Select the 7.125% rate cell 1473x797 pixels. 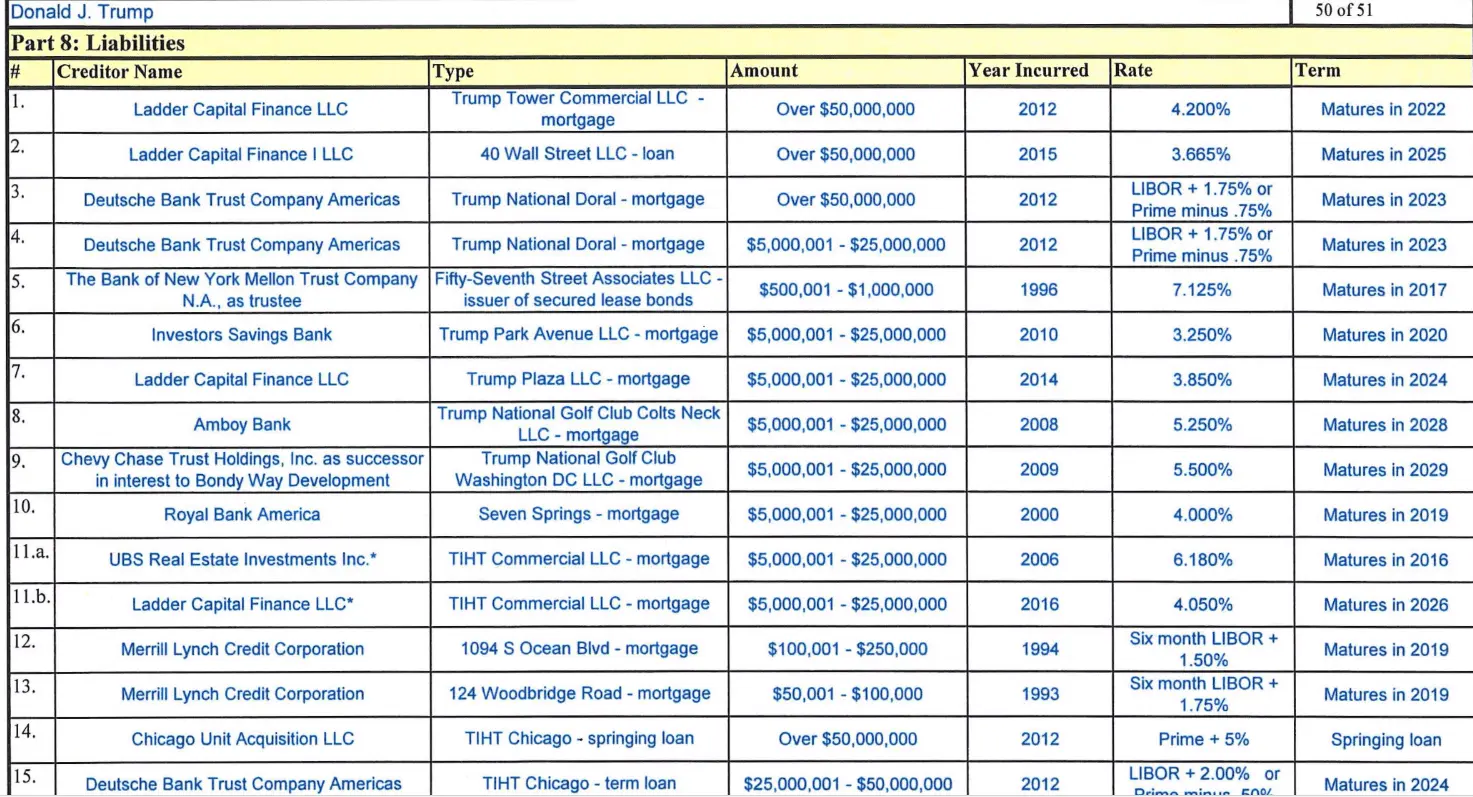coord(1201,290)
